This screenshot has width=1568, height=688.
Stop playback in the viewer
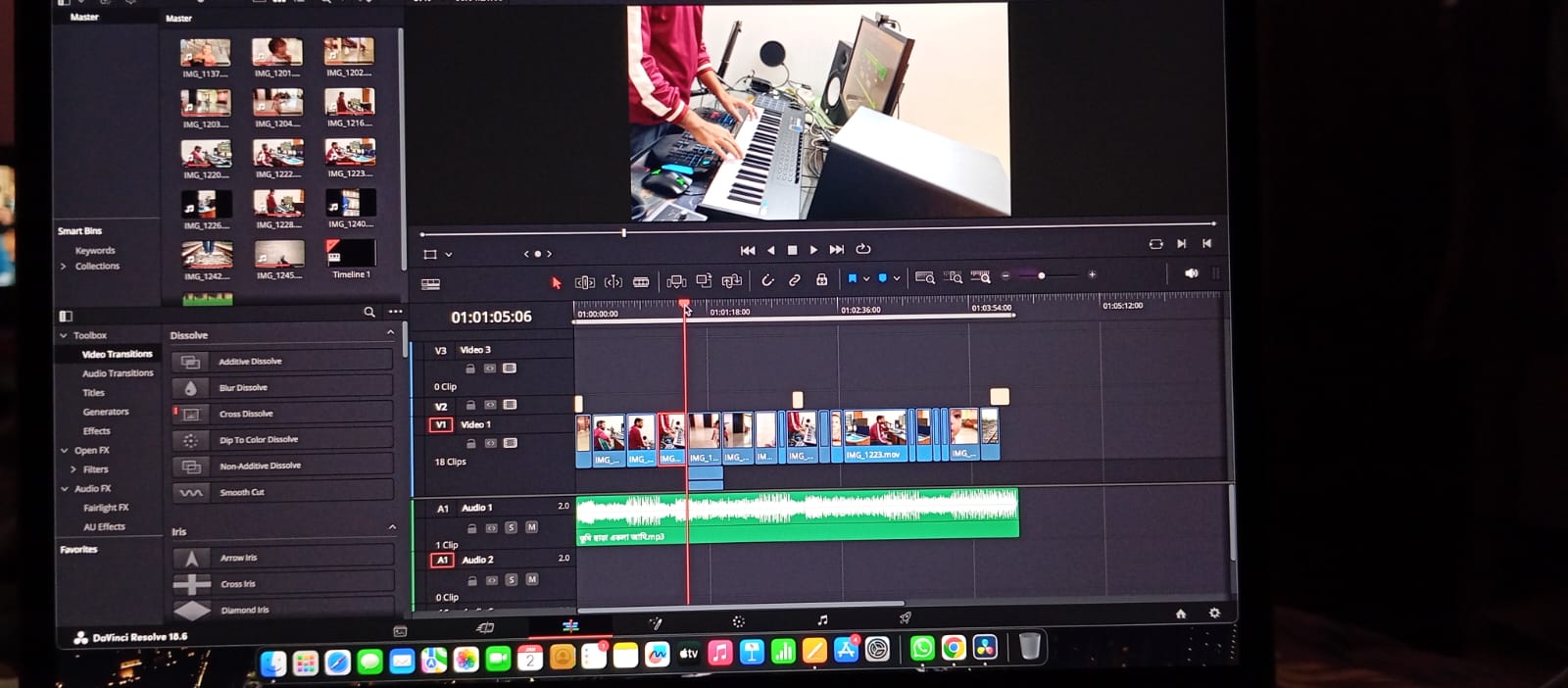click(x=792, y=250)
